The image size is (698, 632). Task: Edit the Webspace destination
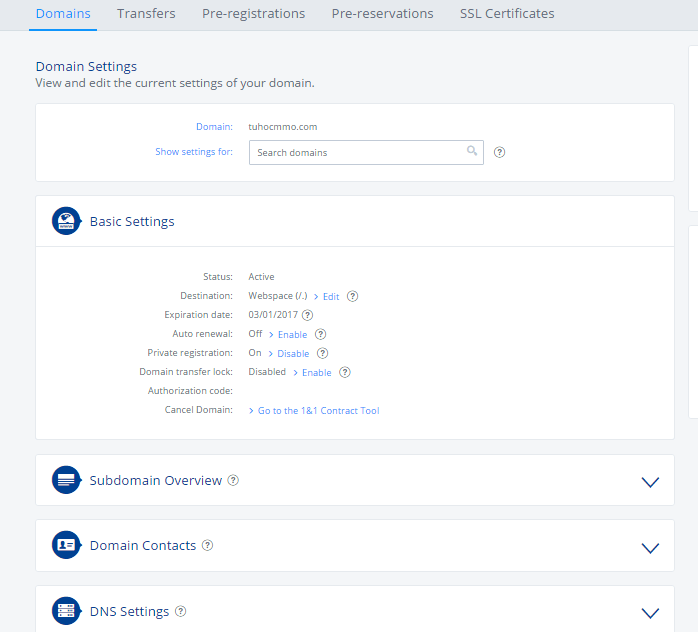[x=330, y=297]
